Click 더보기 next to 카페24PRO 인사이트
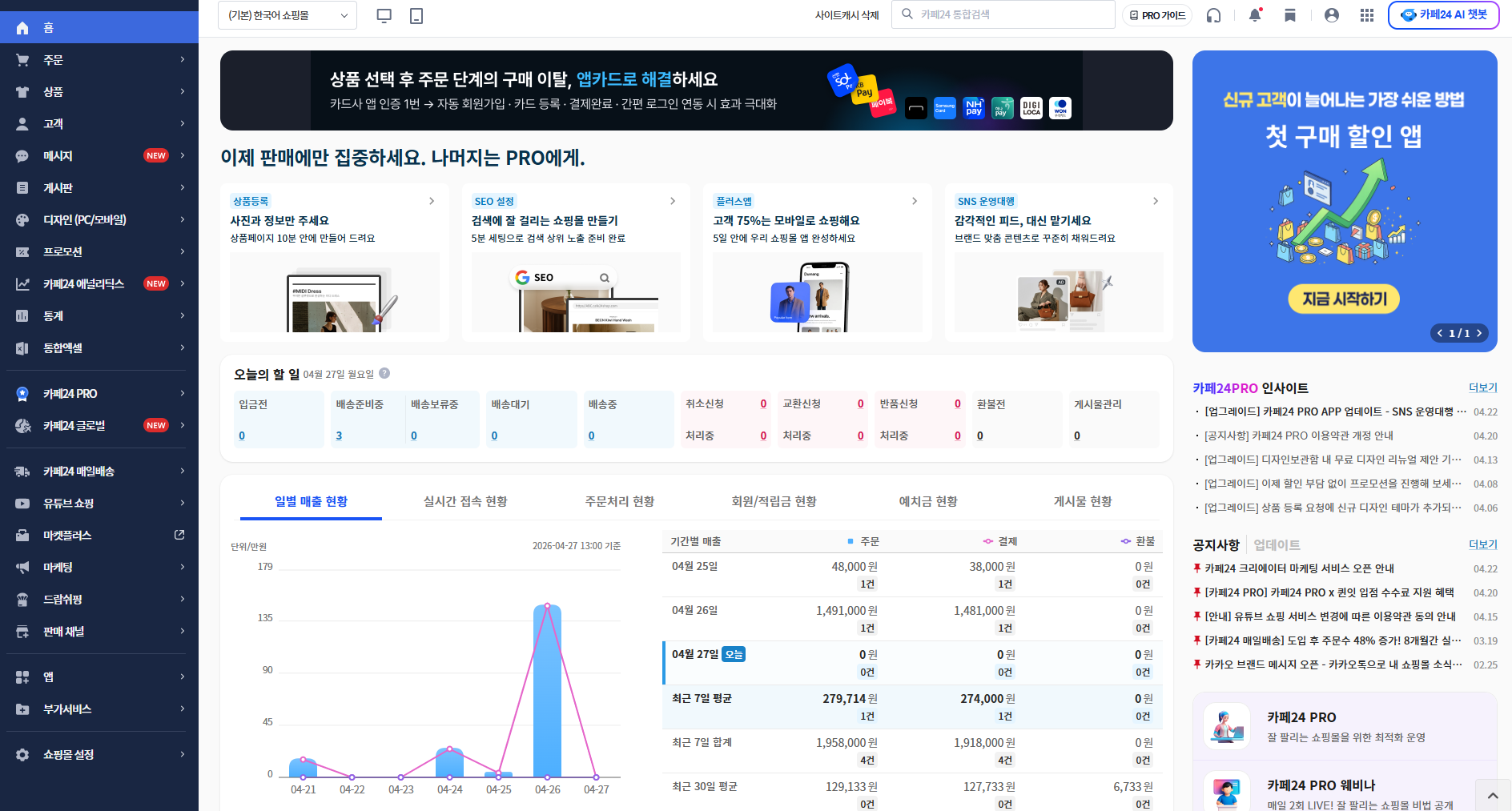This screenshot has height=811, width=1512. click(x=1483, y=387)
